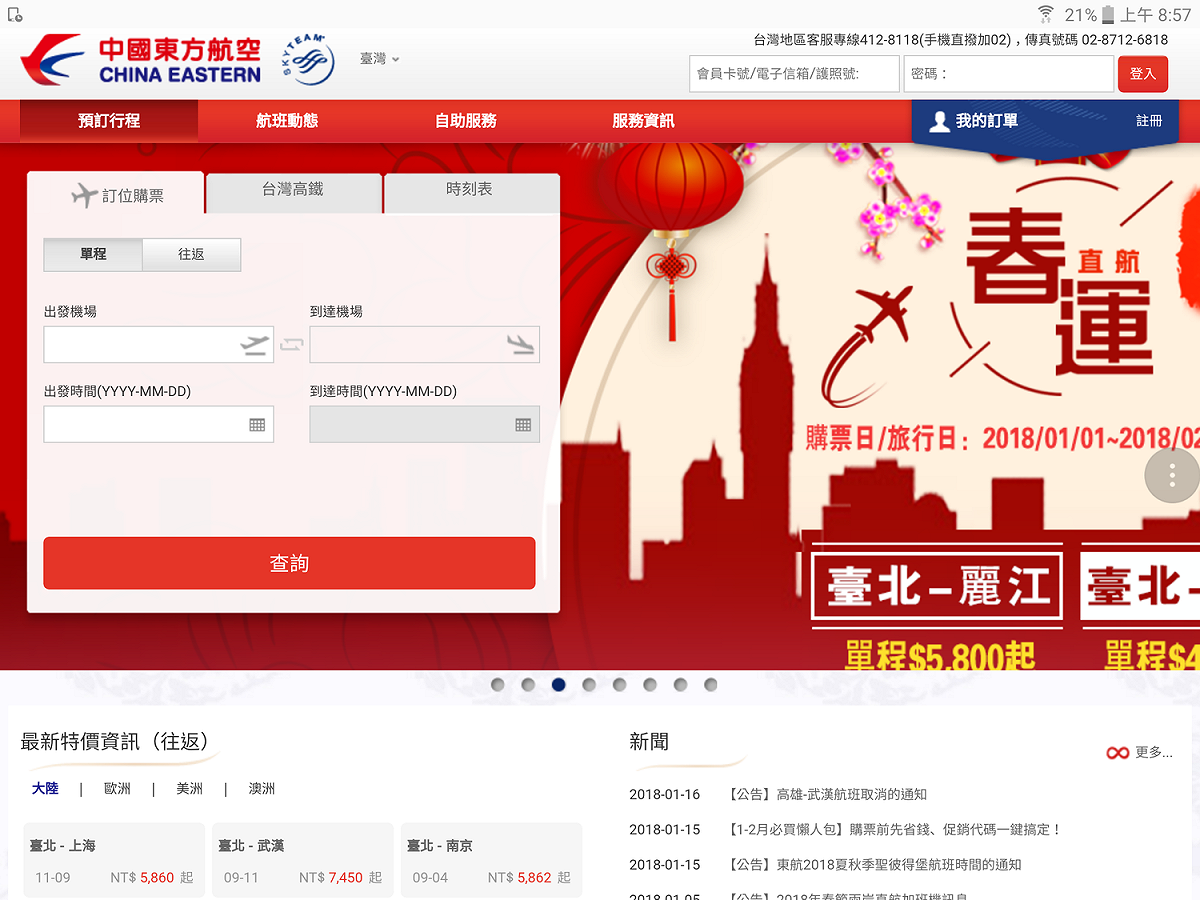Open the 自助服務 menu
The width and height of the screenshot is (1200, 900).
click(x=465, y=121)
